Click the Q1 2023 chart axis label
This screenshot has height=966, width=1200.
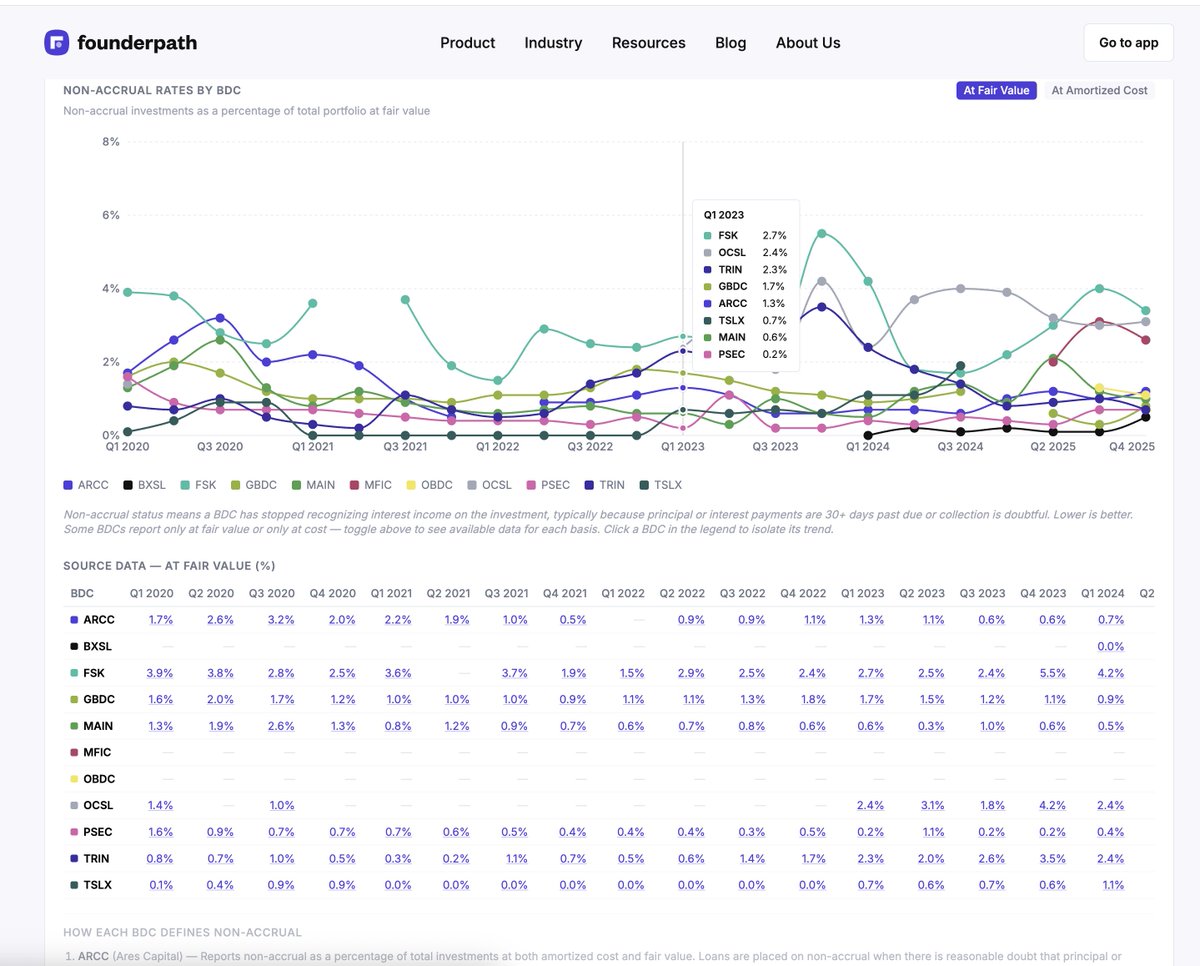[x=683, y=447]
